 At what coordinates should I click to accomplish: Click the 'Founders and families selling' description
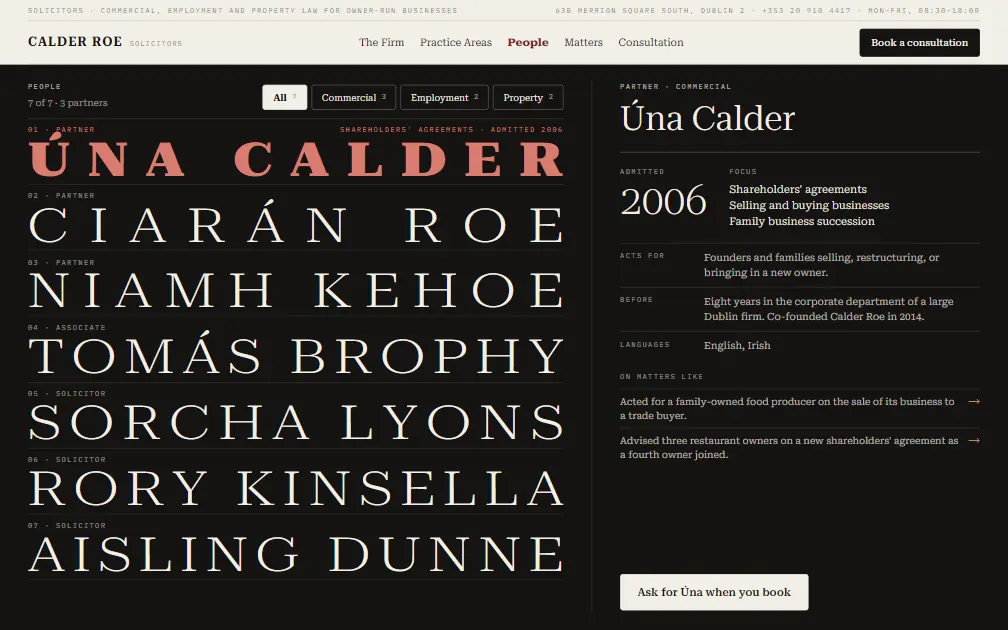pos(822,265)
